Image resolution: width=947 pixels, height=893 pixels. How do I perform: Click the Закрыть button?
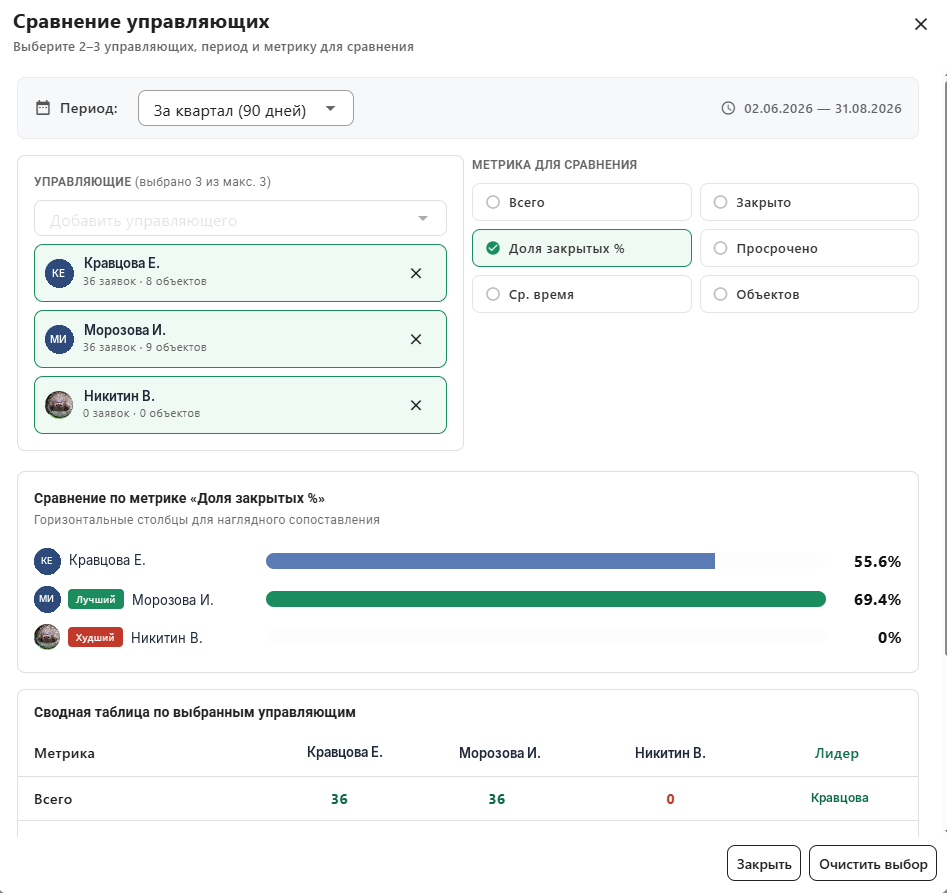763,863
